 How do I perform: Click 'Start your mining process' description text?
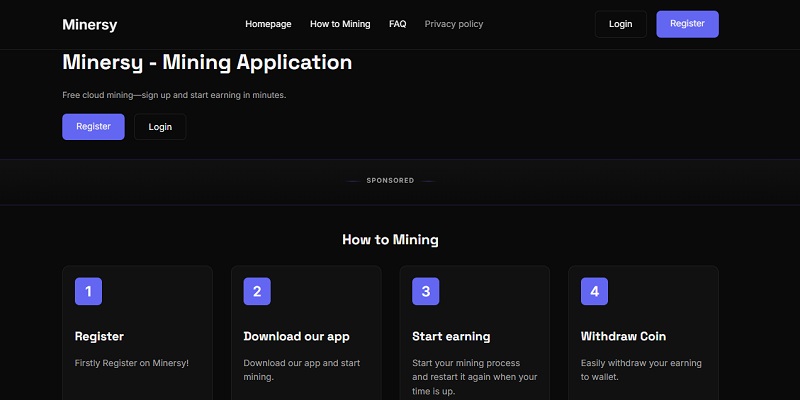pos(474,377)
